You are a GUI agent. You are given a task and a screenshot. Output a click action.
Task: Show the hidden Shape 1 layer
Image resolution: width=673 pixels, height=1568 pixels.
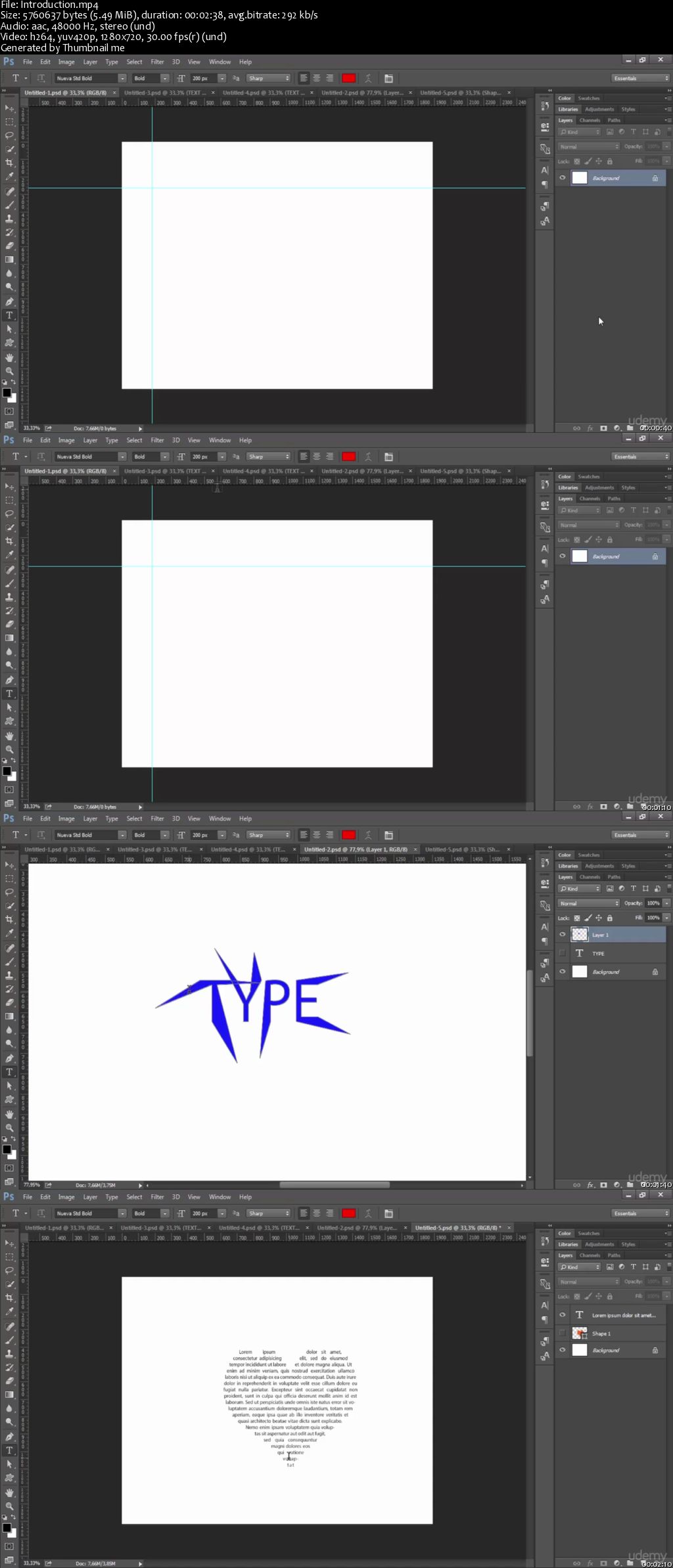(x=563, y=1333)
